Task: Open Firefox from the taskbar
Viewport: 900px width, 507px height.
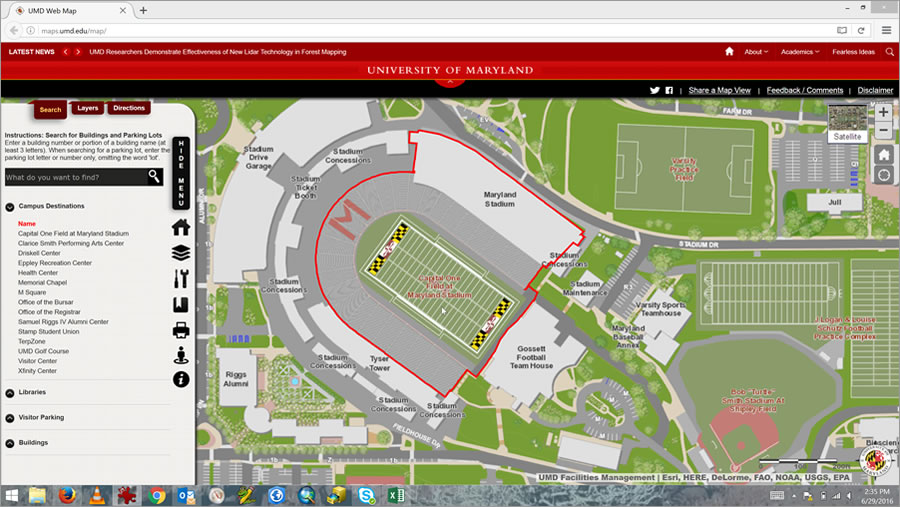Action: click(67, 495)
